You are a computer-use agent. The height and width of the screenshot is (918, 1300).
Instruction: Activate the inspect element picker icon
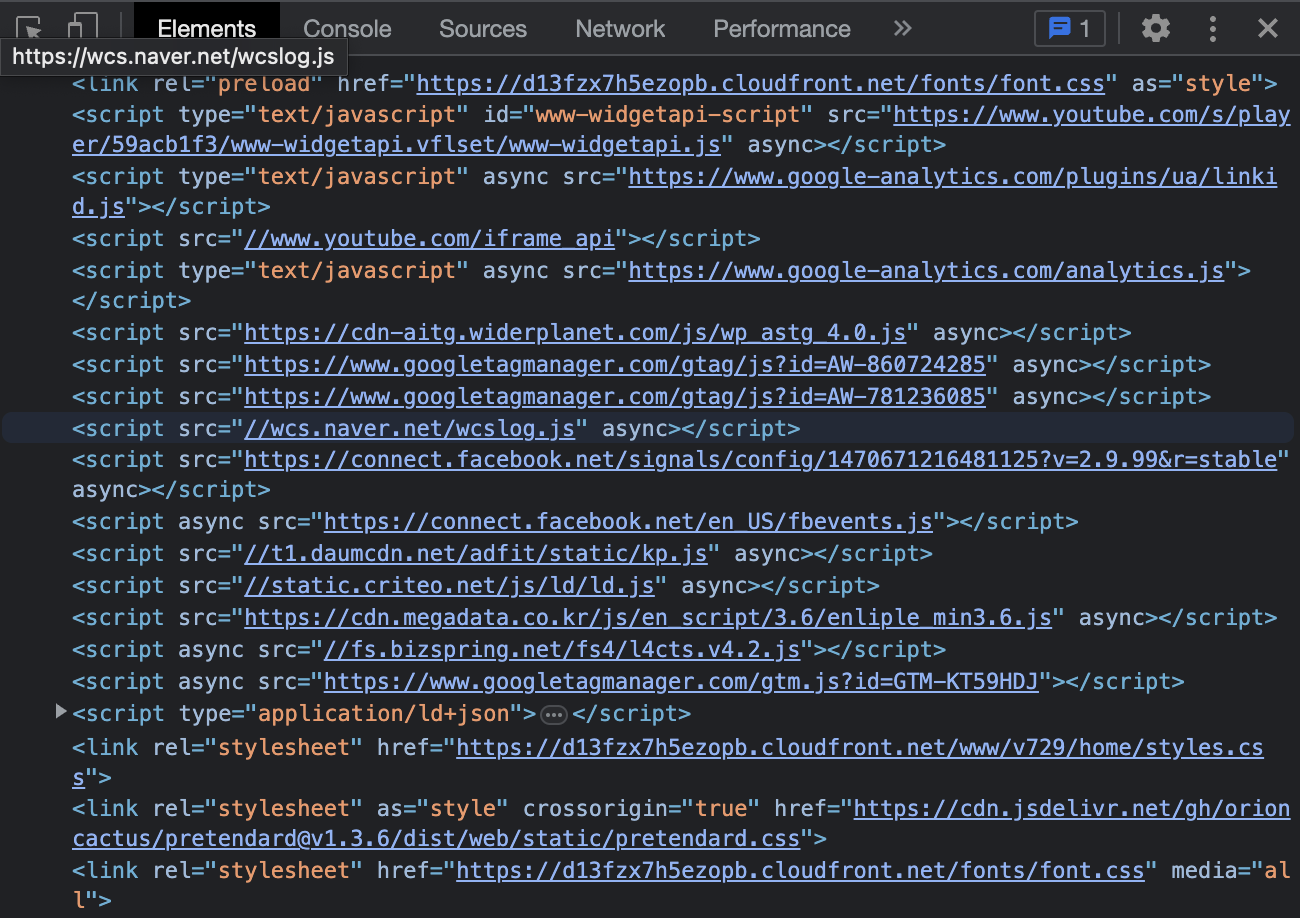pyautogui.click(x=29, y=27)
